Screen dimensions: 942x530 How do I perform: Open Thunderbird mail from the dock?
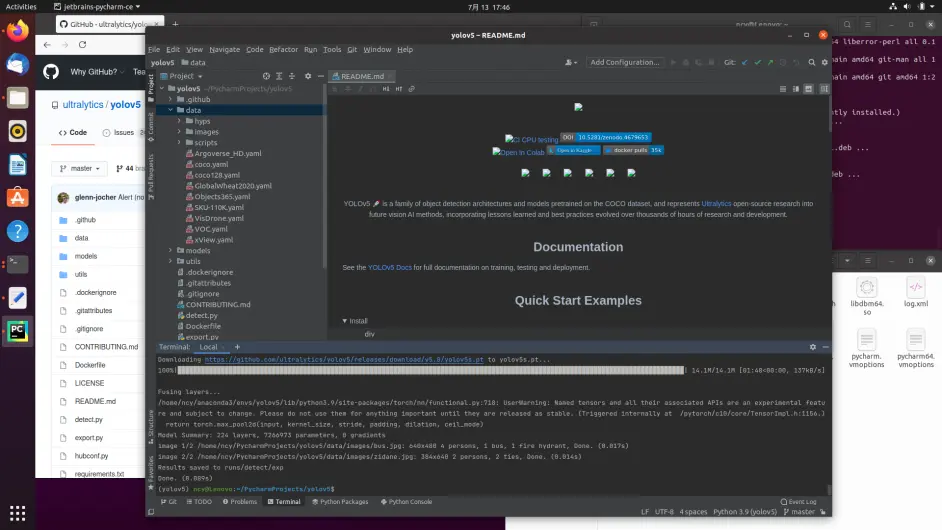[17, 64]
